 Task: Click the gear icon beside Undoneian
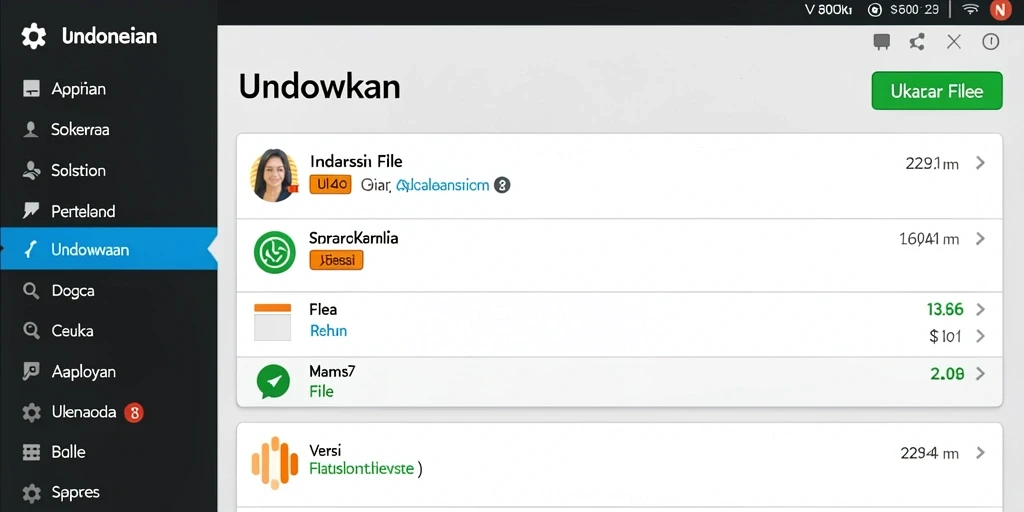pos(33,36)
